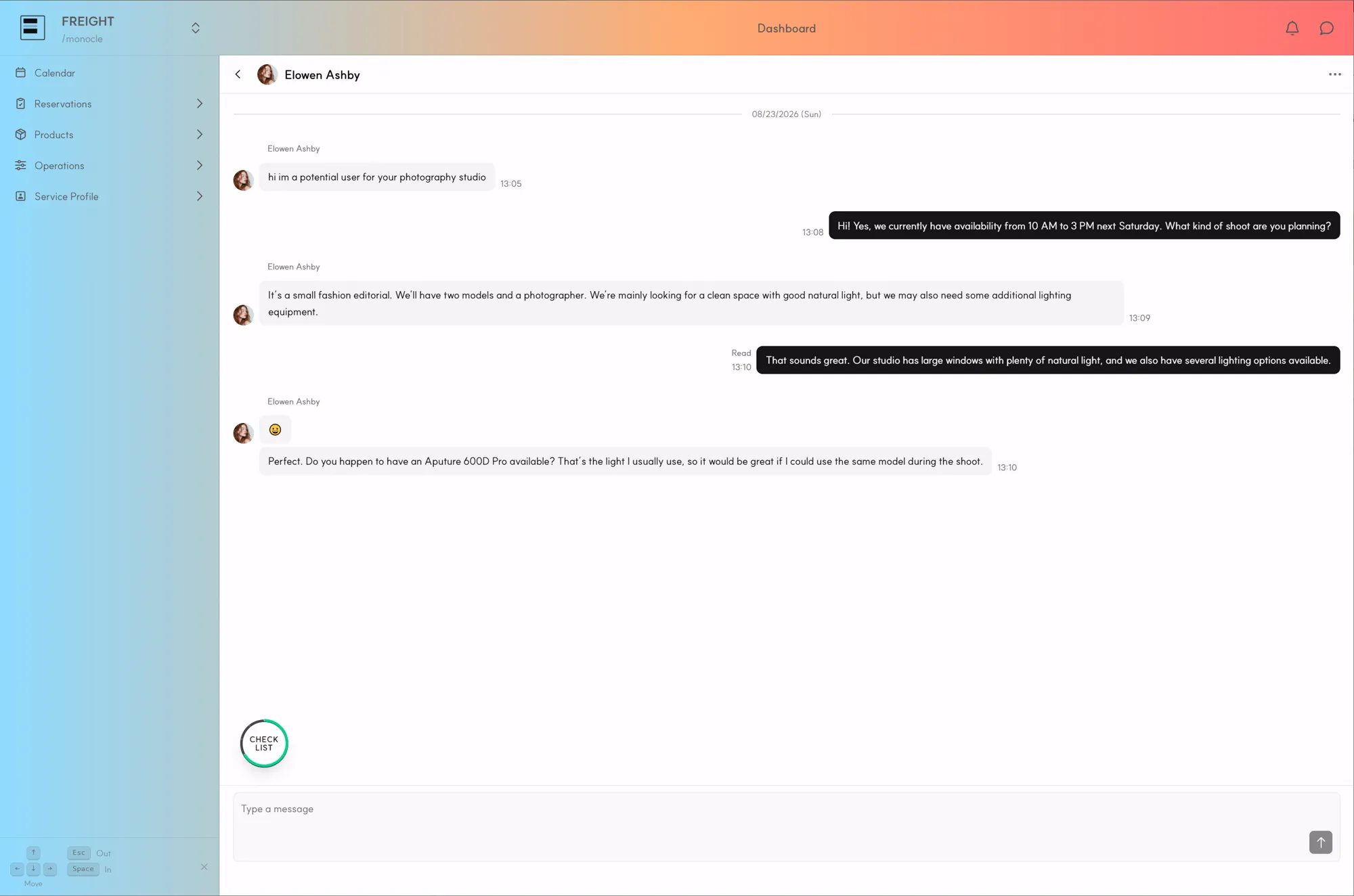This screenshot has height=896, width=1354.
Task: Click the Aputure 600D Pro message bubble
Action: 625,462
